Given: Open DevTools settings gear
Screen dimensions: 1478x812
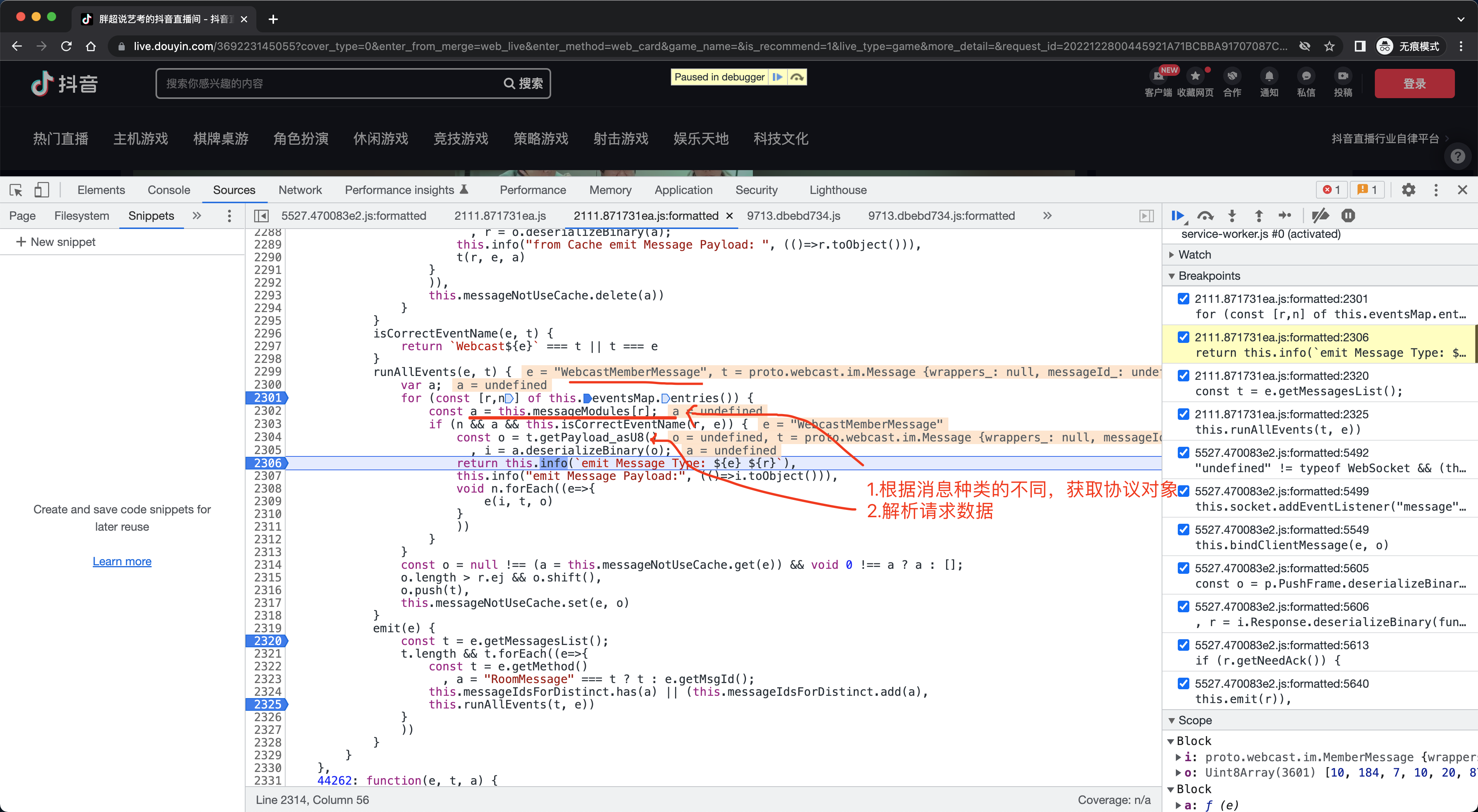Looking at the screenshot, I should (x=1409, y=190).
